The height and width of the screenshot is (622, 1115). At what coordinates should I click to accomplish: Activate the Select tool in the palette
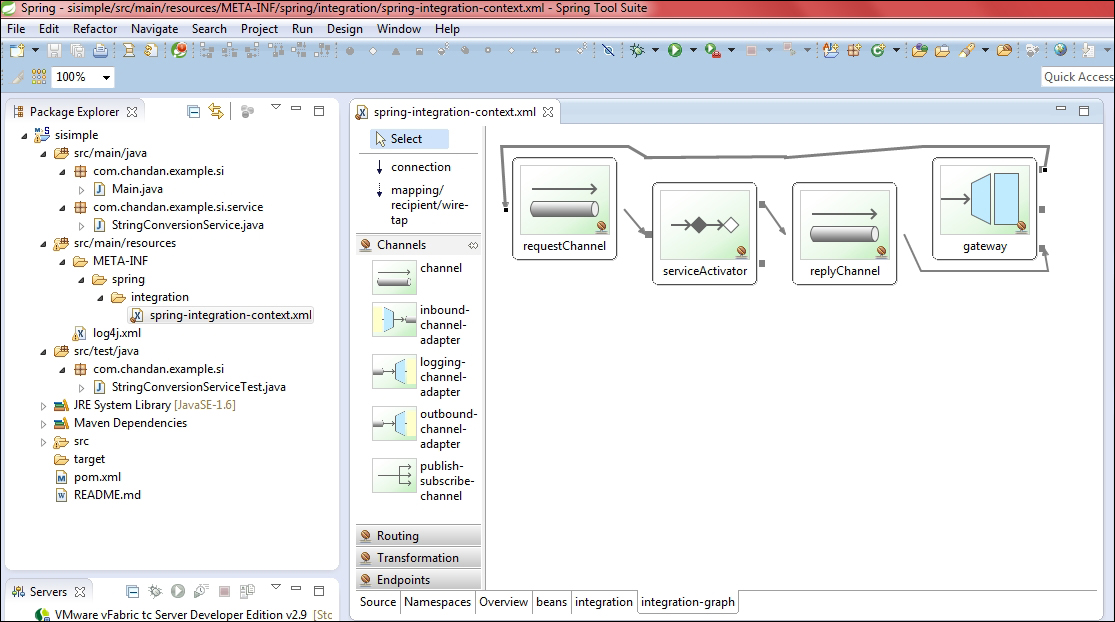[x=405, y=138]
